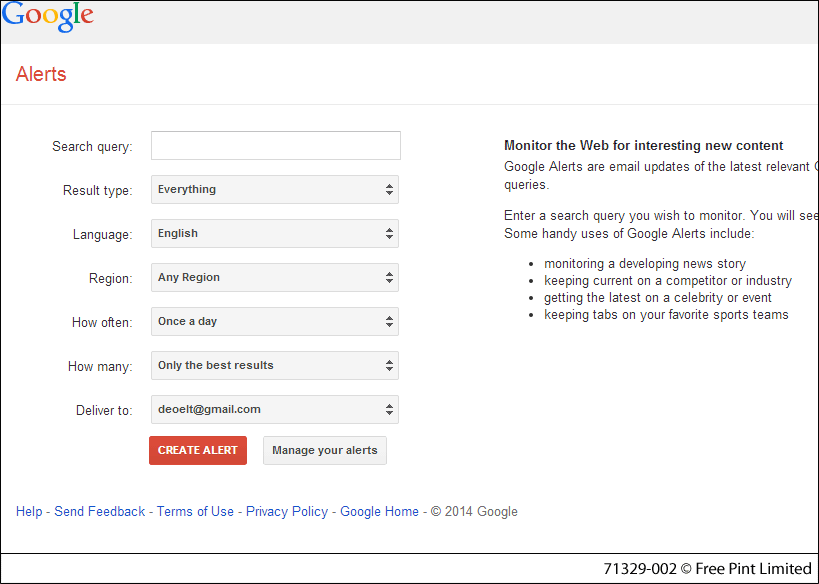Viewport: 819px width, 584px height.
Task: Click the 'getting the latest on a celebrity or event' bullet
Action: [658, 298]
